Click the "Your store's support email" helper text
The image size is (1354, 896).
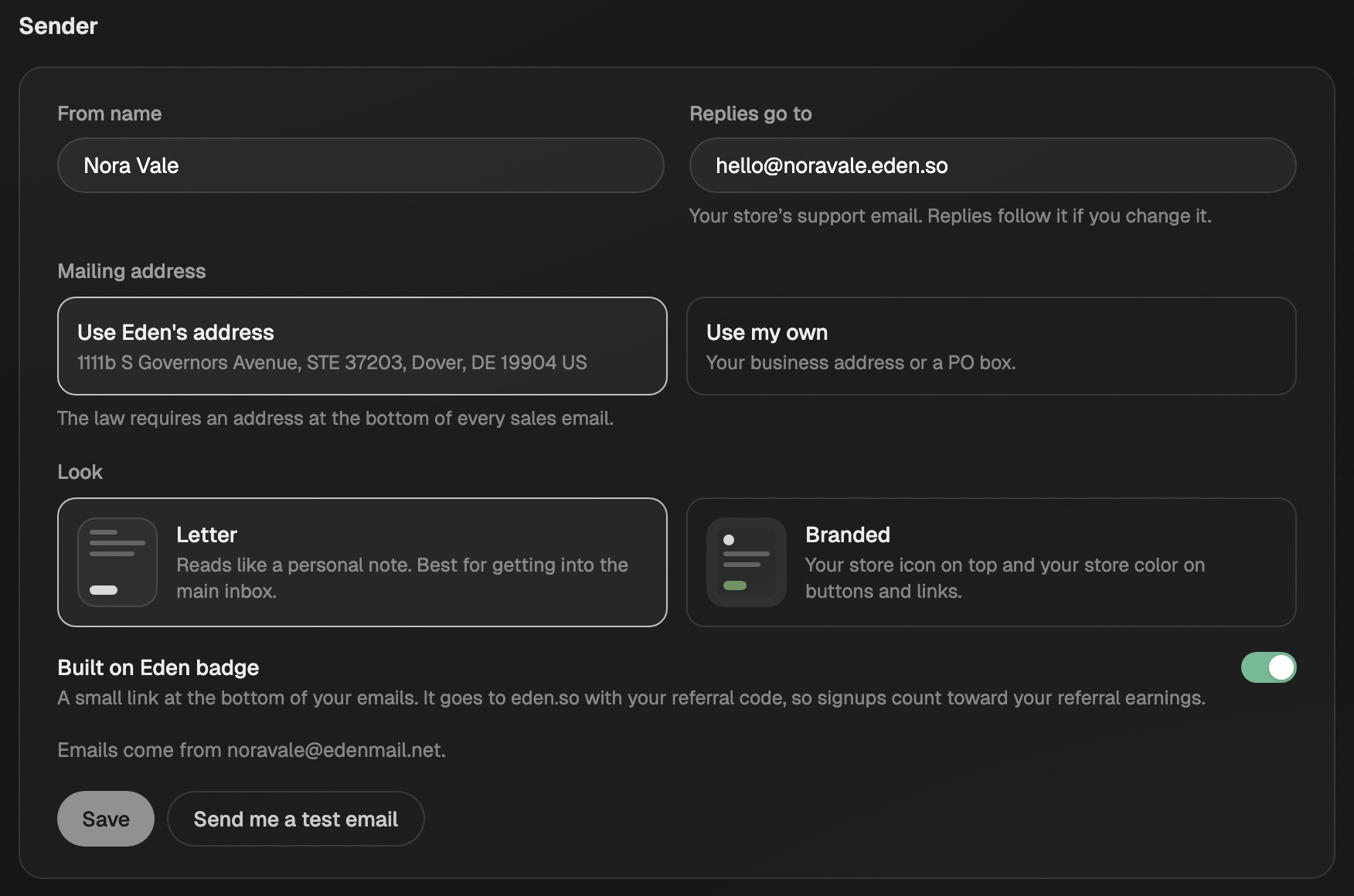951,216
